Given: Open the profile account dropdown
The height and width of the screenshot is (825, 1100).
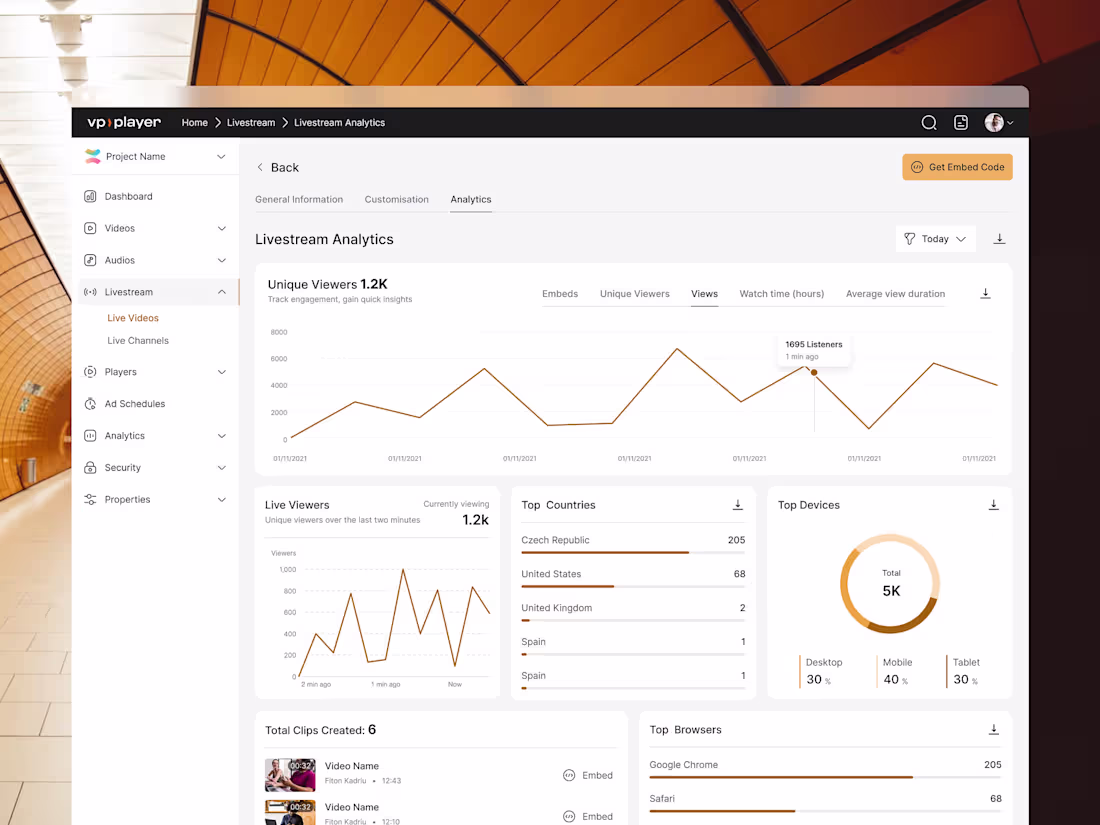Looking at the screenshot, I should pos(998,122).
